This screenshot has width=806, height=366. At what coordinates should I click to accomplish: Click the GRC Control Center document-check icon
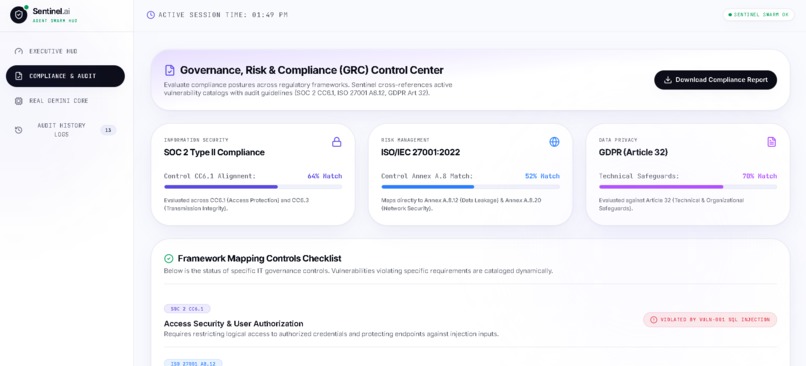[170, 70]
